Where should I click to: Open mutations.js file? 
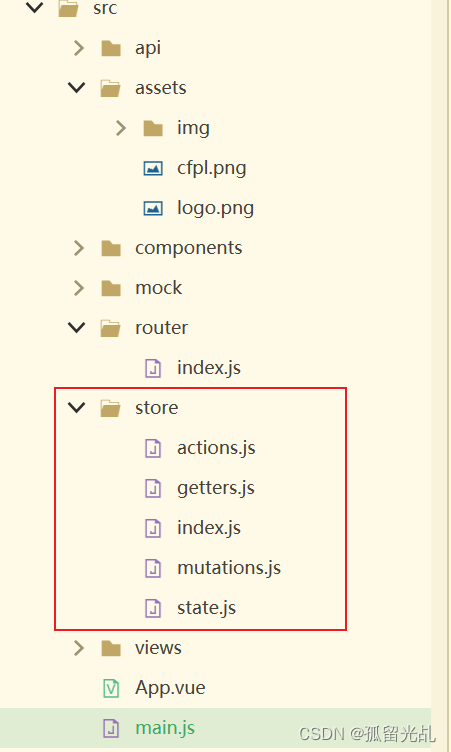[229, 568]
